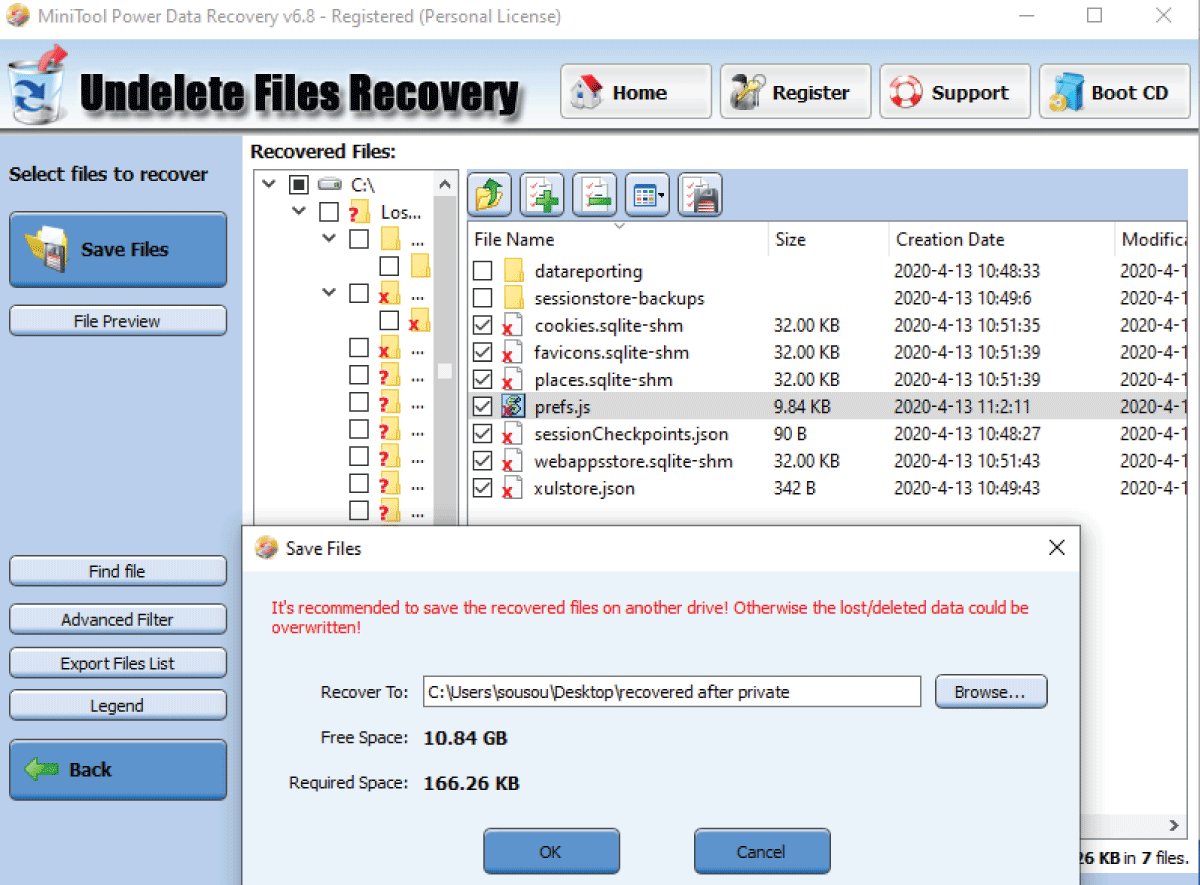
Task: Click the 342 B size cell
Action: pos(794,489)
